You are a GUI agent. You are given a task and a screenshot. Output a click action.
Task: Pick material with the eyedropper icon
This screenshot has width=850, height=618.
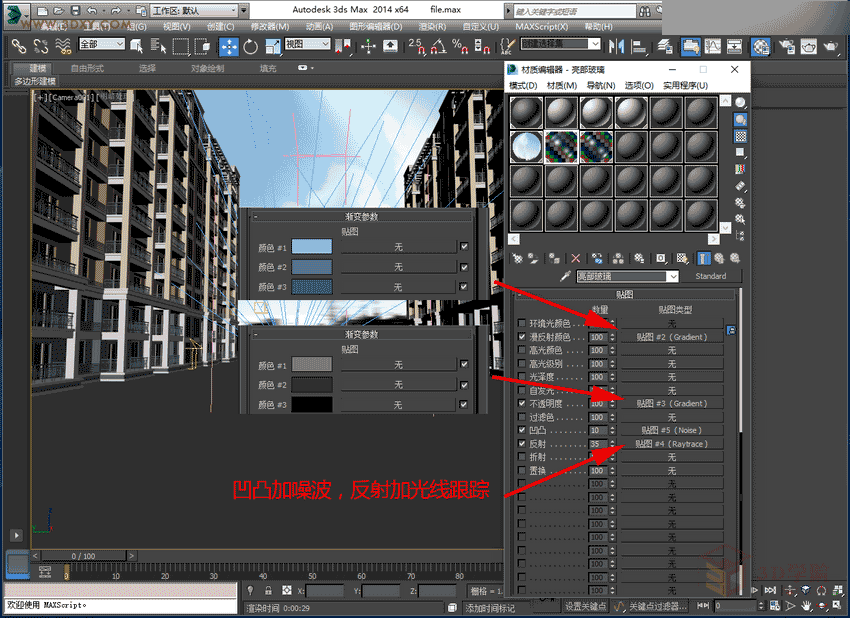click(x=565, y=276)
